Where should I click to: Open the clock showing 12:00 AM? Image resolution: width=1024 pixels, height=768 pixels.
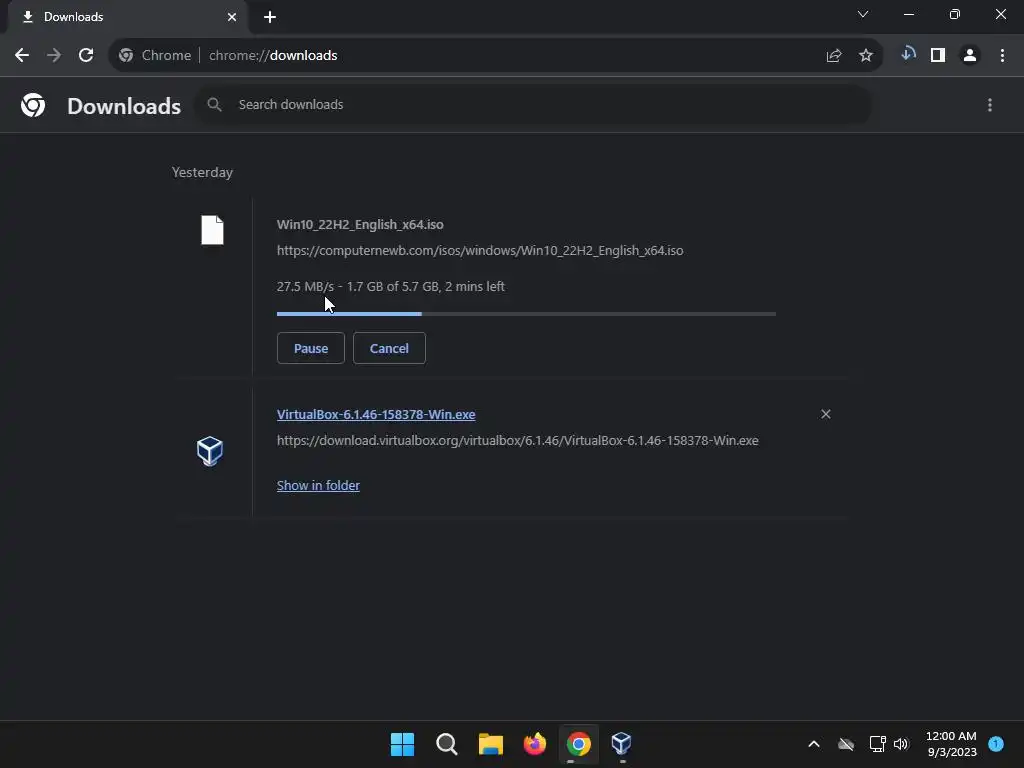tap(952, 744)
